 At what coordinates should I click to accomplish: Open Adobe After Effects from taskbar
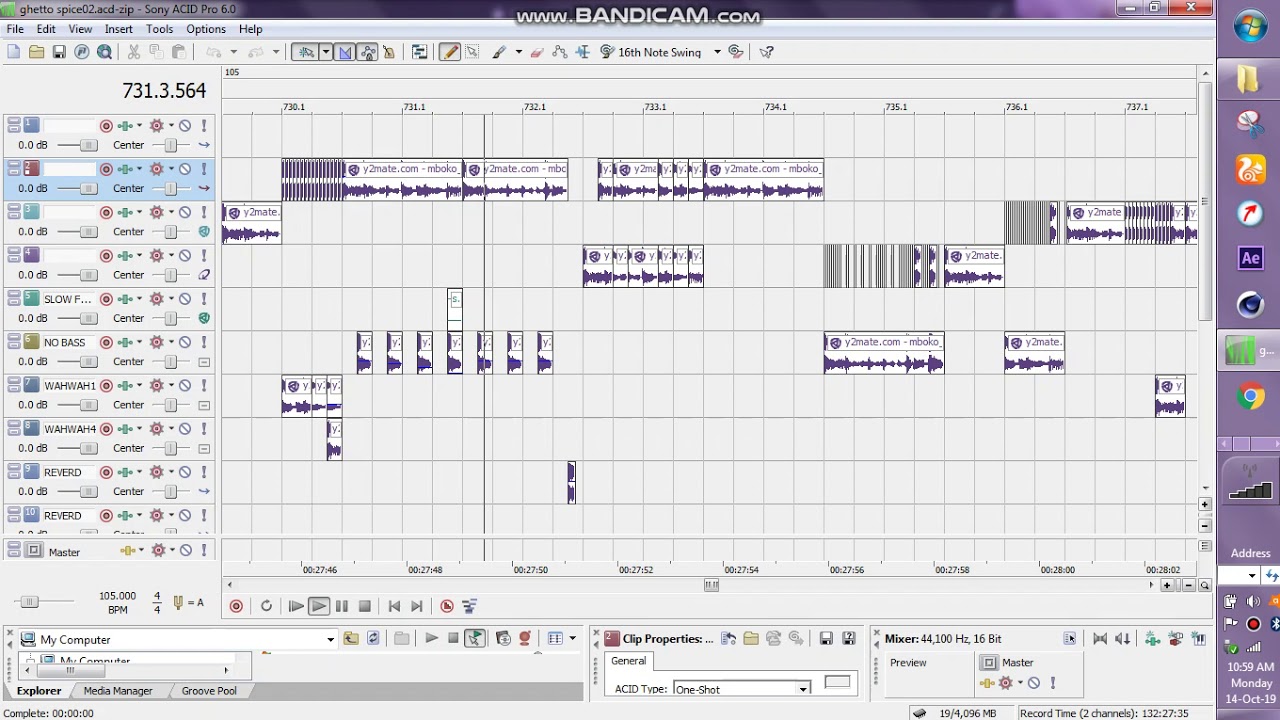[x=1250, y=258]
